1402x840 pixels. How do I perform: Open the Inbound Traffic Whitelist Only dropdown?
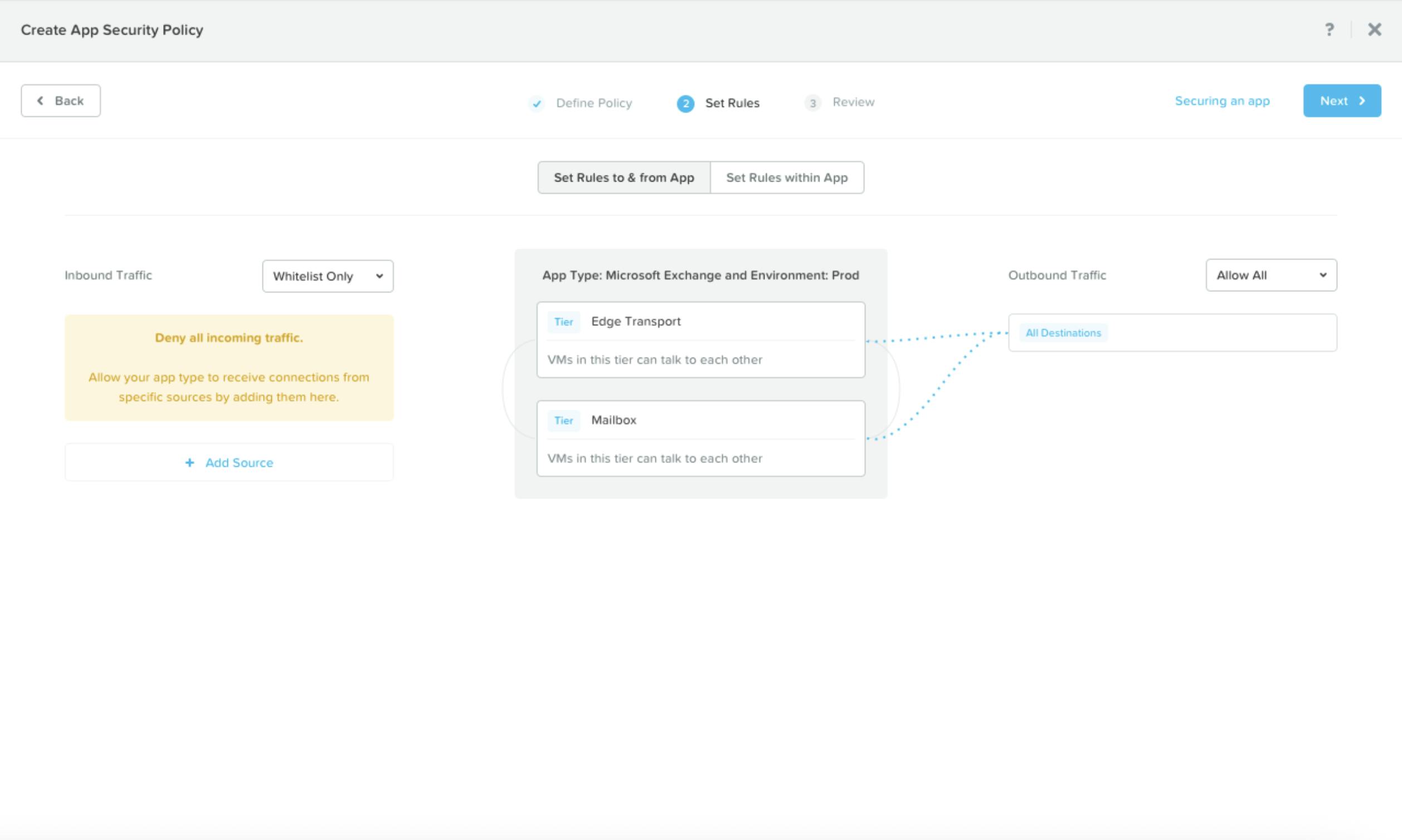(x=327, y=276)
